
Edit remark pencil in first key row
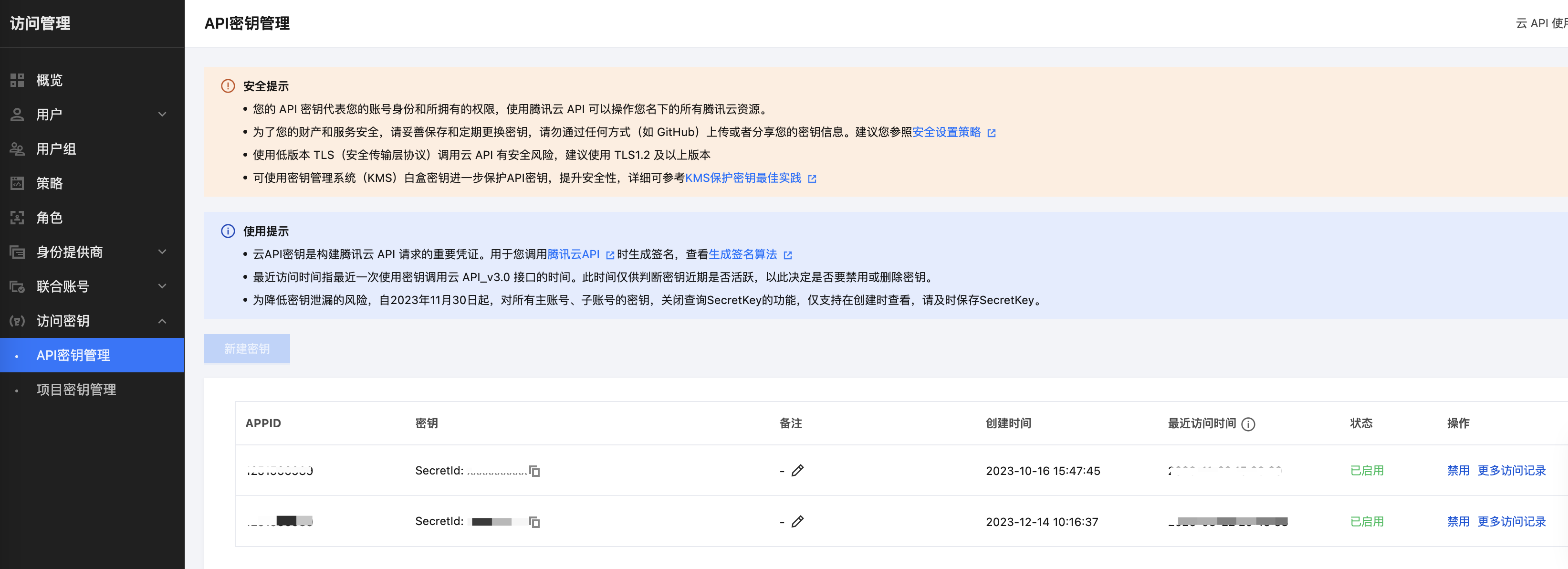(x=797, y=470)
